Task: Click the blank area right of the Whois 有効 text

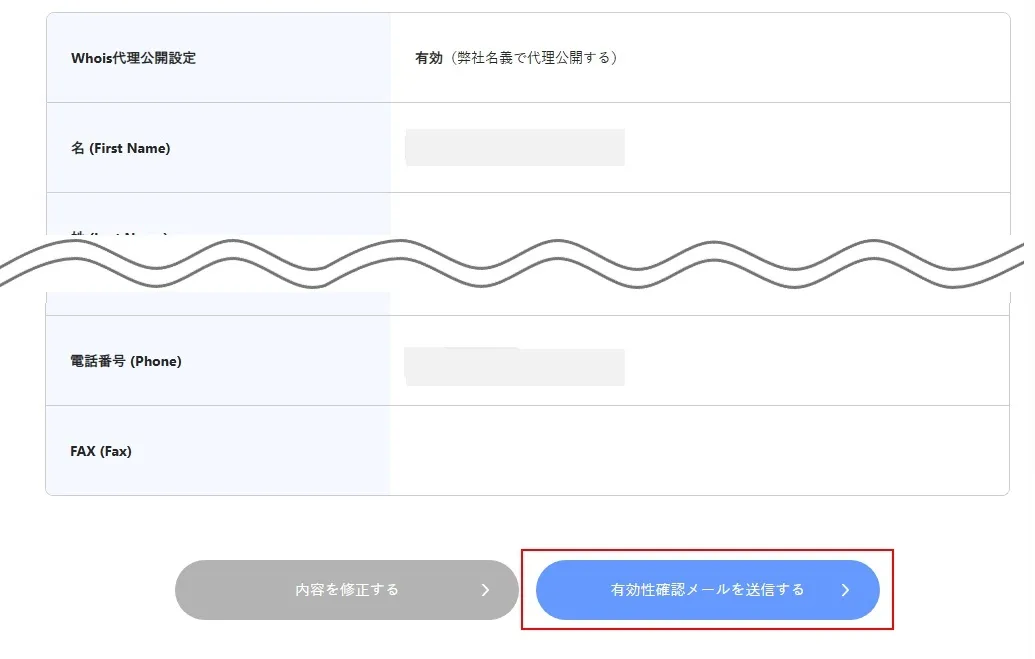Action: coord(814,58)
